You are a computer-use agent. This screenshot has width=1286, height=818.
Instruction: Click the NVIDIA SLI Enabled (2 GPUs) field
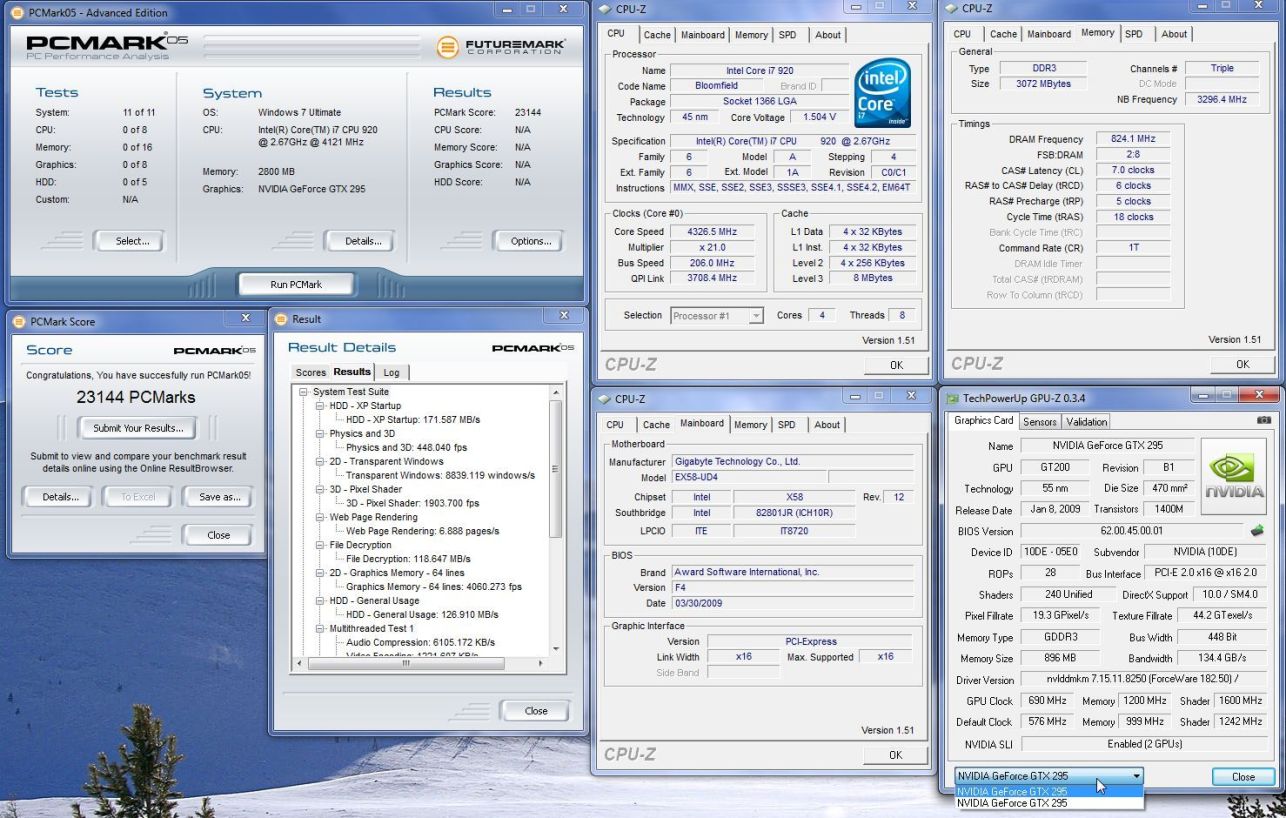coord(1144,744)
